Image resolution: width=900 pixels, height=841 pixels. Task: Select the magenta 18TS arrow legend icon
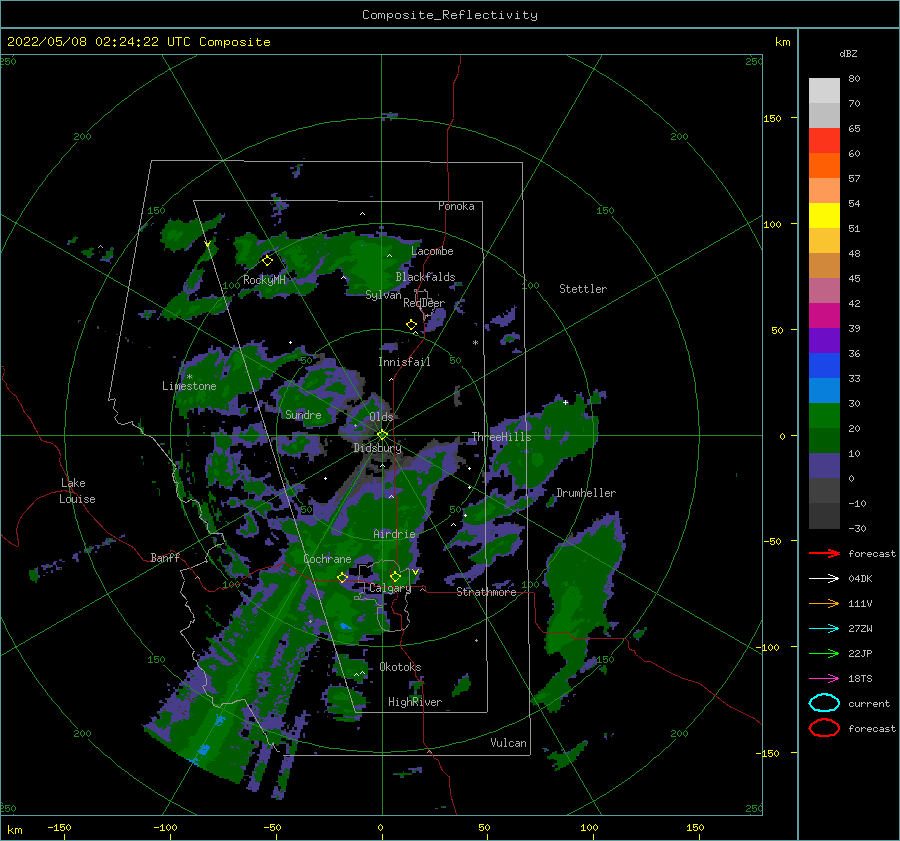click(824, 679)
